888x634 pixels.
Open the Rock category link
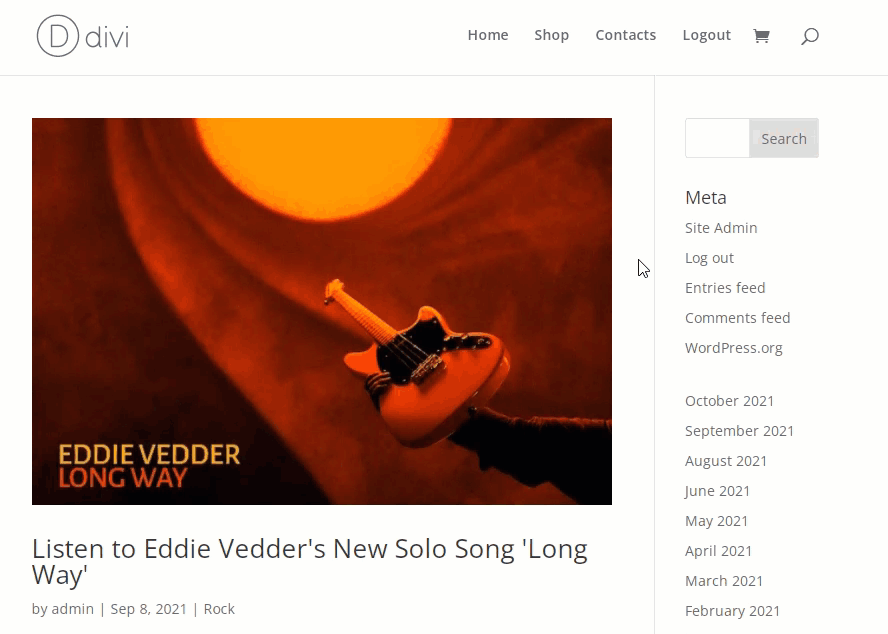click(x=219, y=609)
